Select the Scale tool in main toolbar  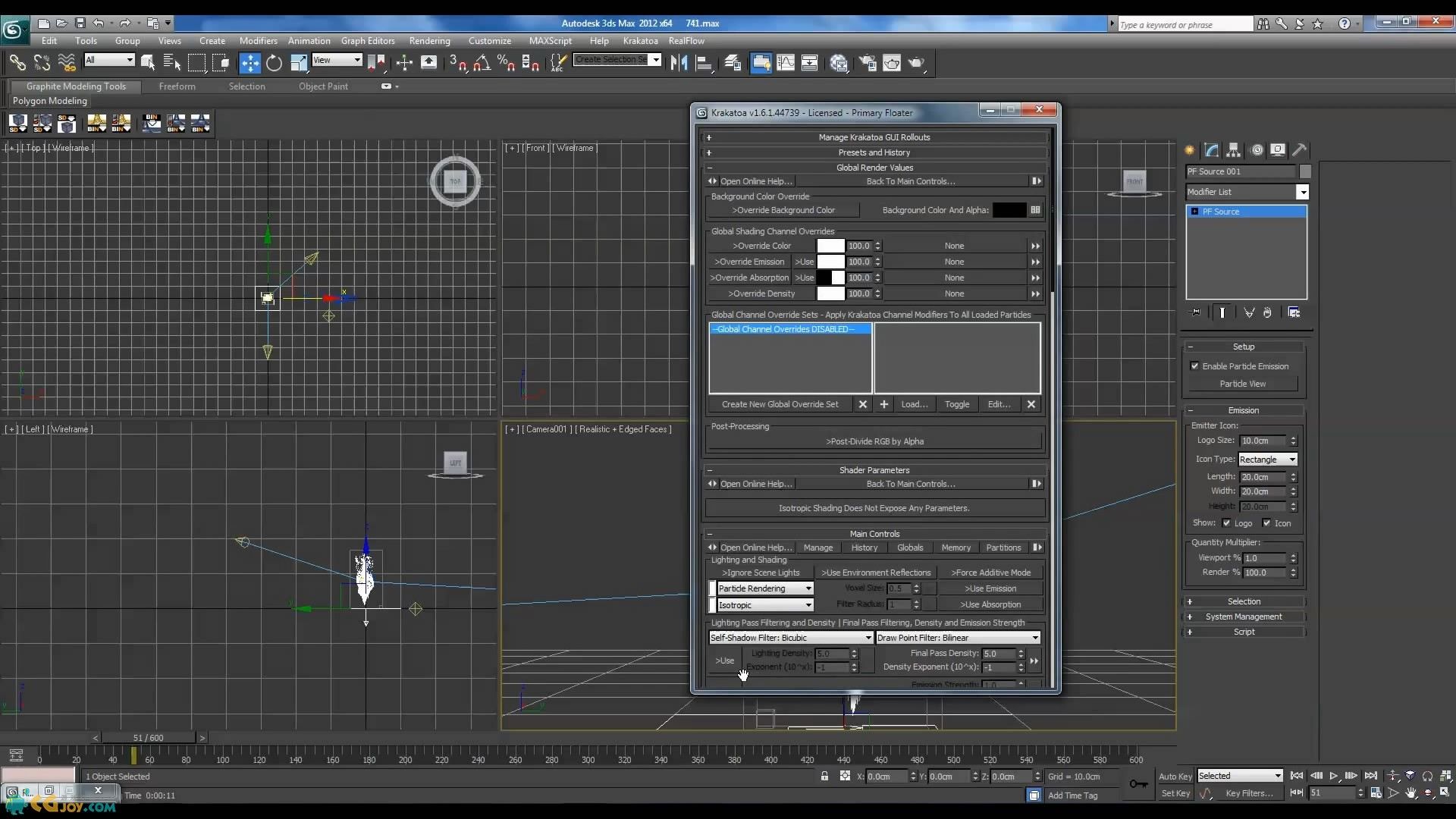[x=299, y=63]
